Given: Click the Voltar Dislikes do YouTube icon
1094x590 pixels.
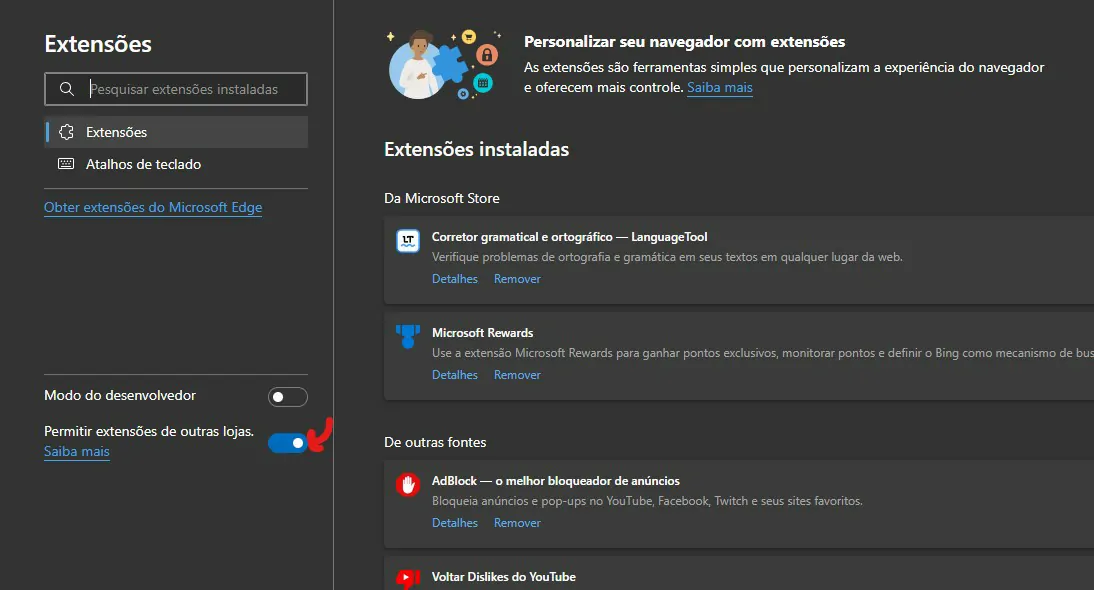Looking at the screenshot, I should coord(408,579).
